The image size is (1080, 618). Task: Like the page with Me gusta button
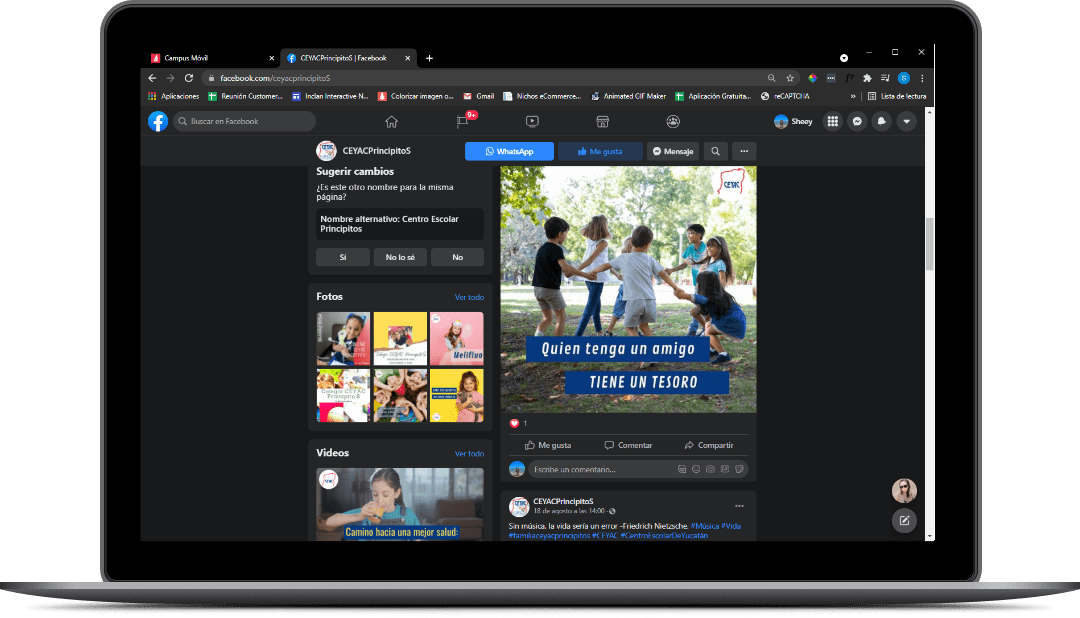(600, 152)
